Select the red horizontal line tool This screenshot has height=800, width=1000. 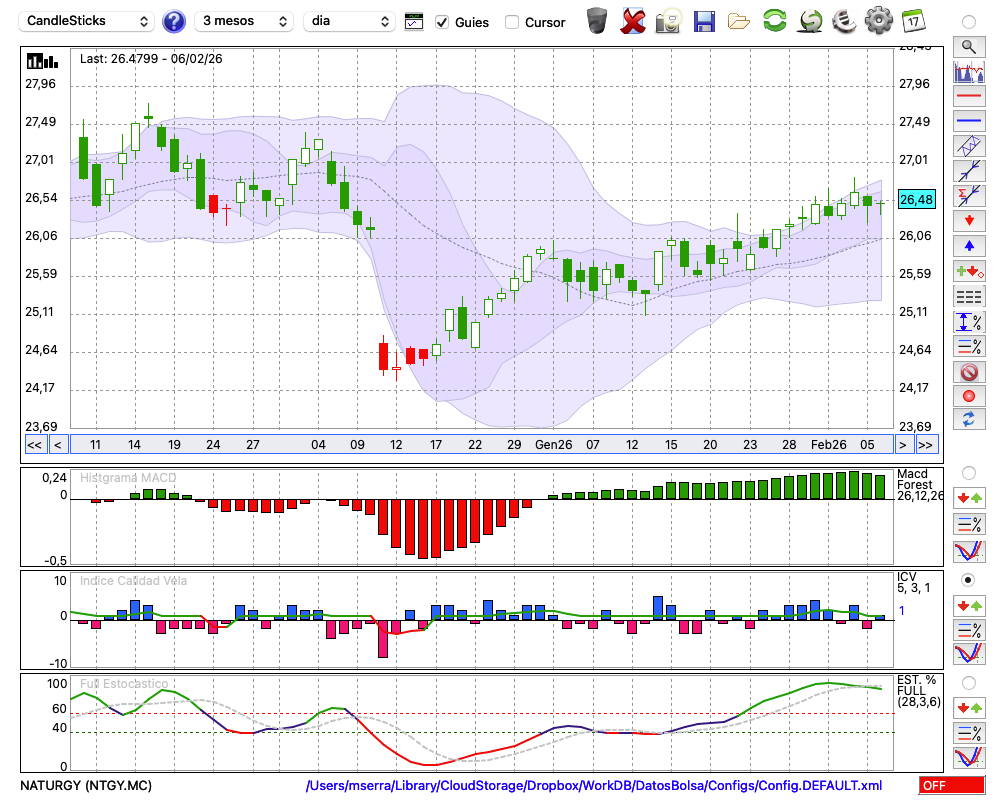coord(969,96)
